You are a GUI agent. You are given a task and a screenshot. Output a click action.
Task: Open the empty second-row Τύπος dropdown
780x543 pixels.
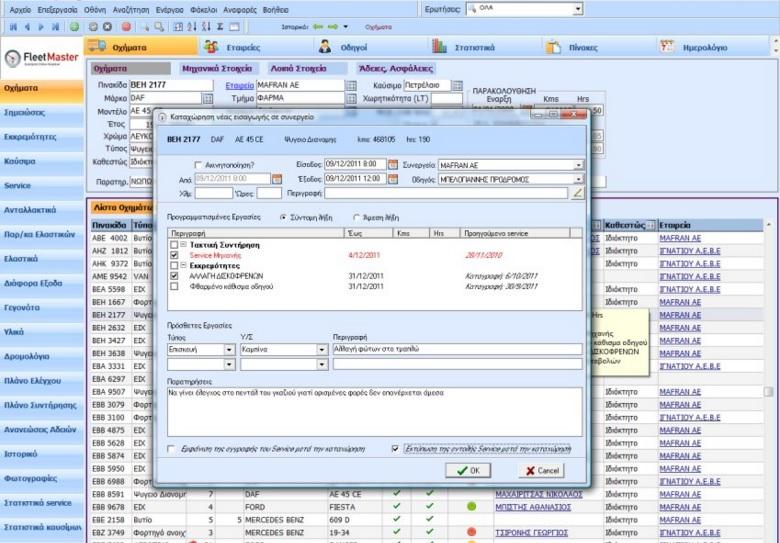click(x=229, y=364)
